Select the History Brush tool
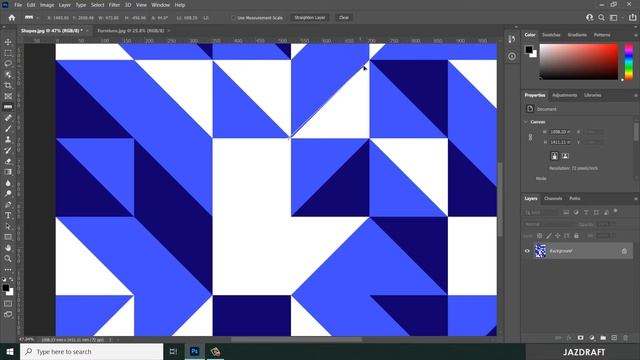This screenshot has height=360, width=640. click(x=8, y=150)
